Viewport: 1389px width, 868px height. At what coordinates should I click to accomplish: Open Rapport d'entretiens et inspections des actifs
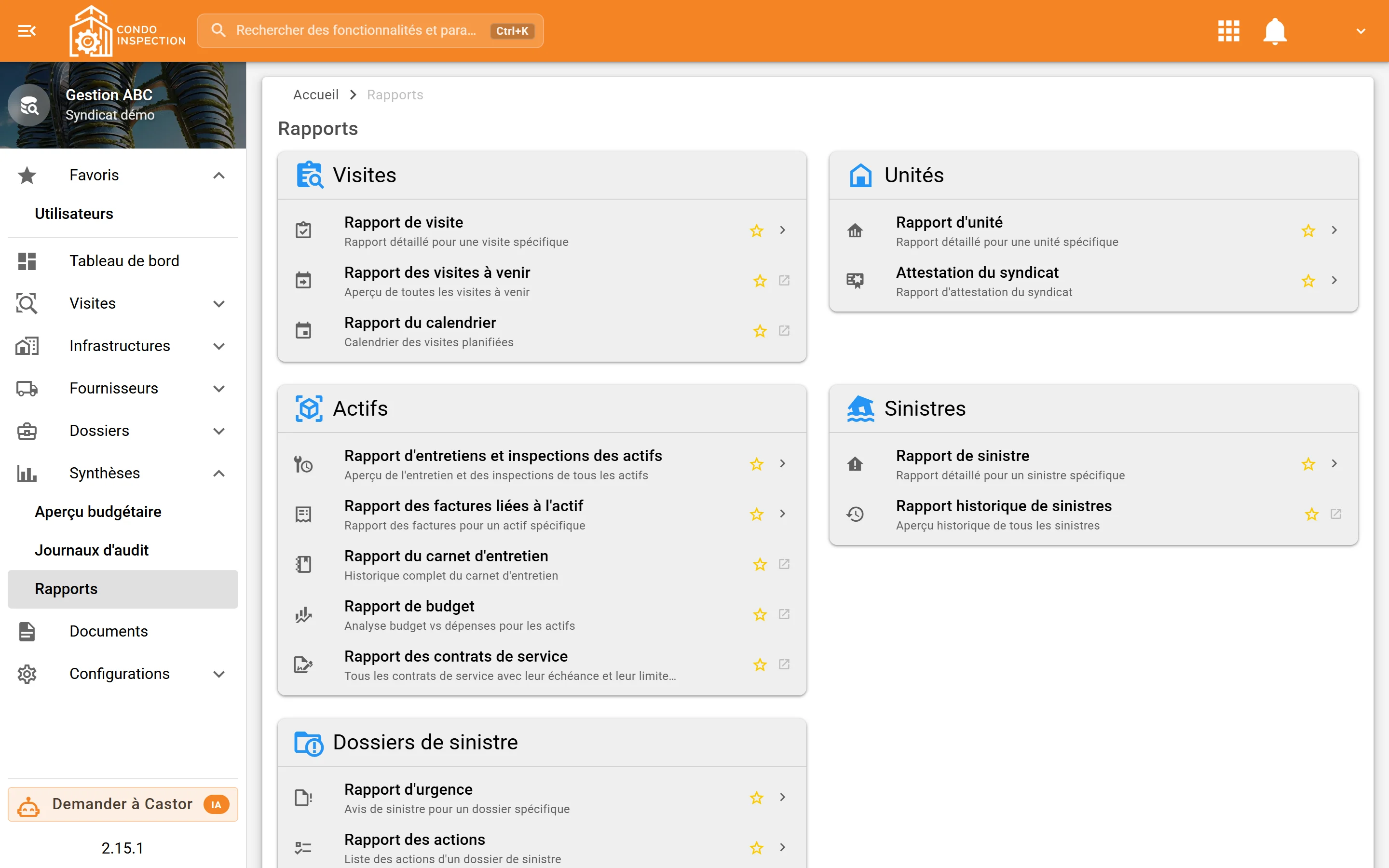(x=542, y=464)
